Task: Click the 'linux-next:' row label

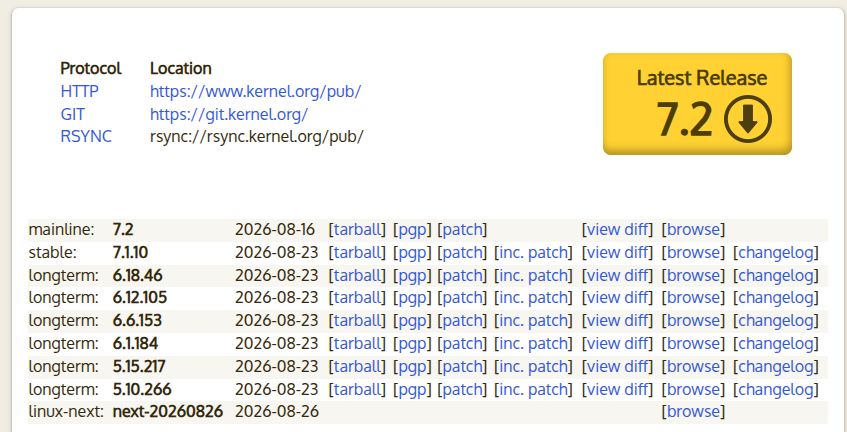Action: 66,411
